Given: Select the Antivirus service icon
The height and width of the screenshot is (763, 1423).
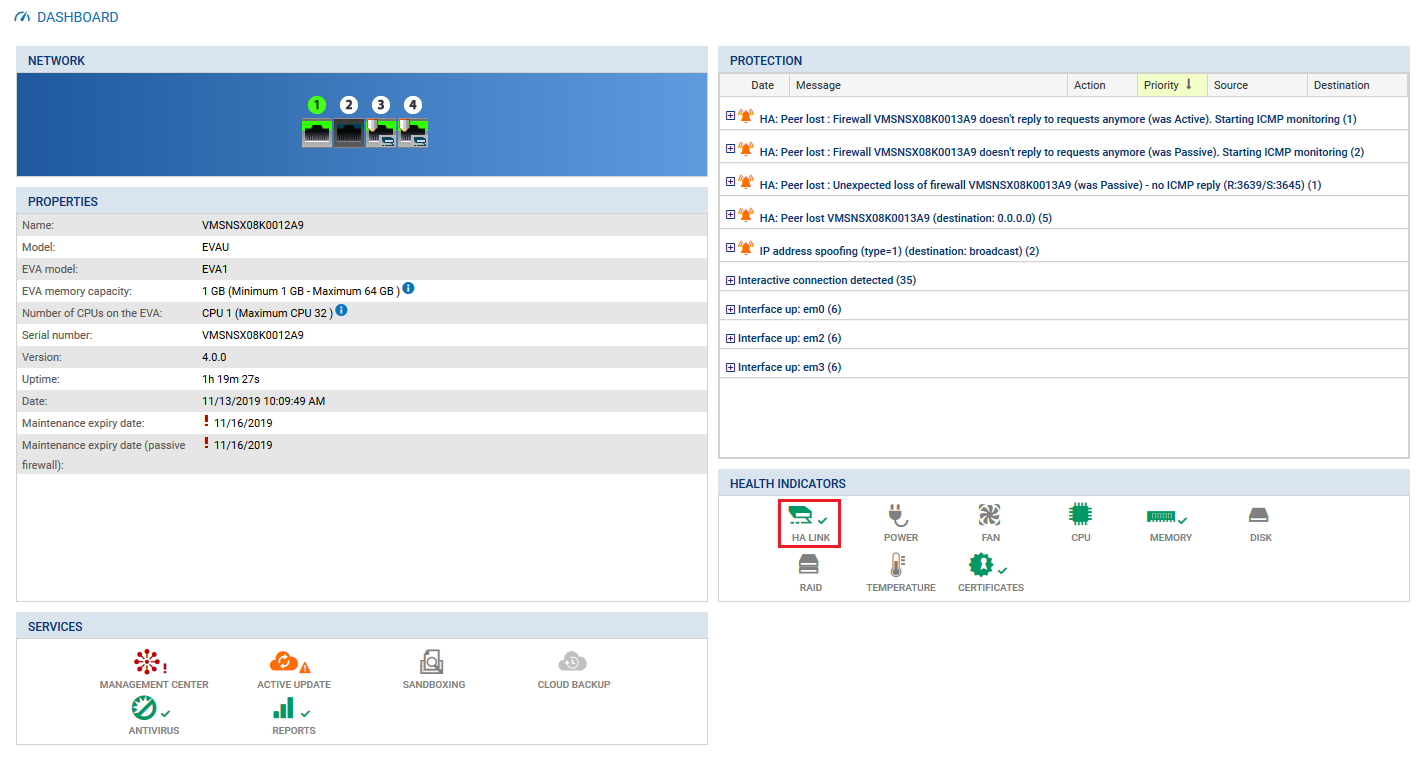Looking at the screenshot, I should tap(144, 709).
